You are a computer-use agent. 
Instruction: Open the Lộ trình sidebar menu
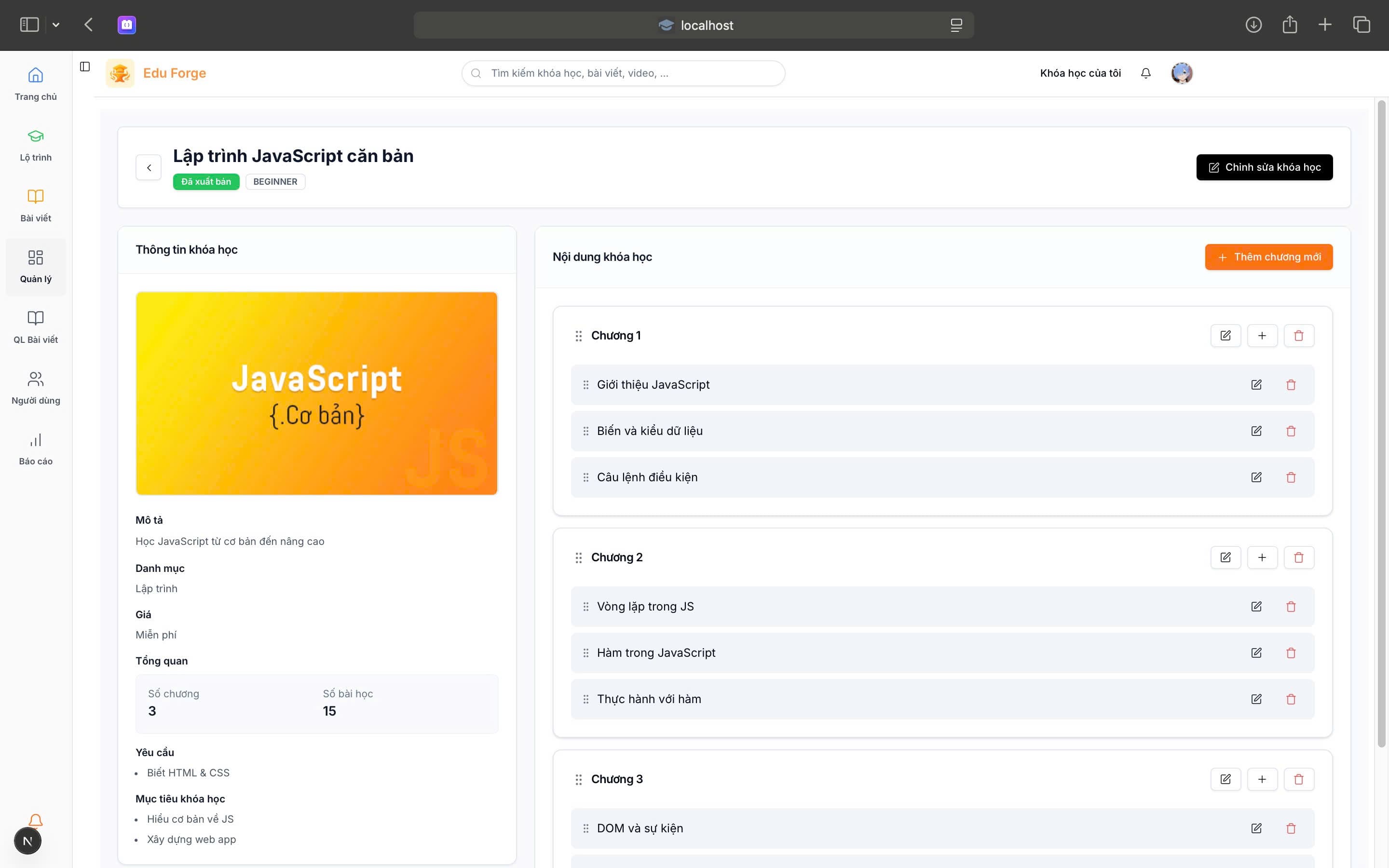click(x=36, y=145)
